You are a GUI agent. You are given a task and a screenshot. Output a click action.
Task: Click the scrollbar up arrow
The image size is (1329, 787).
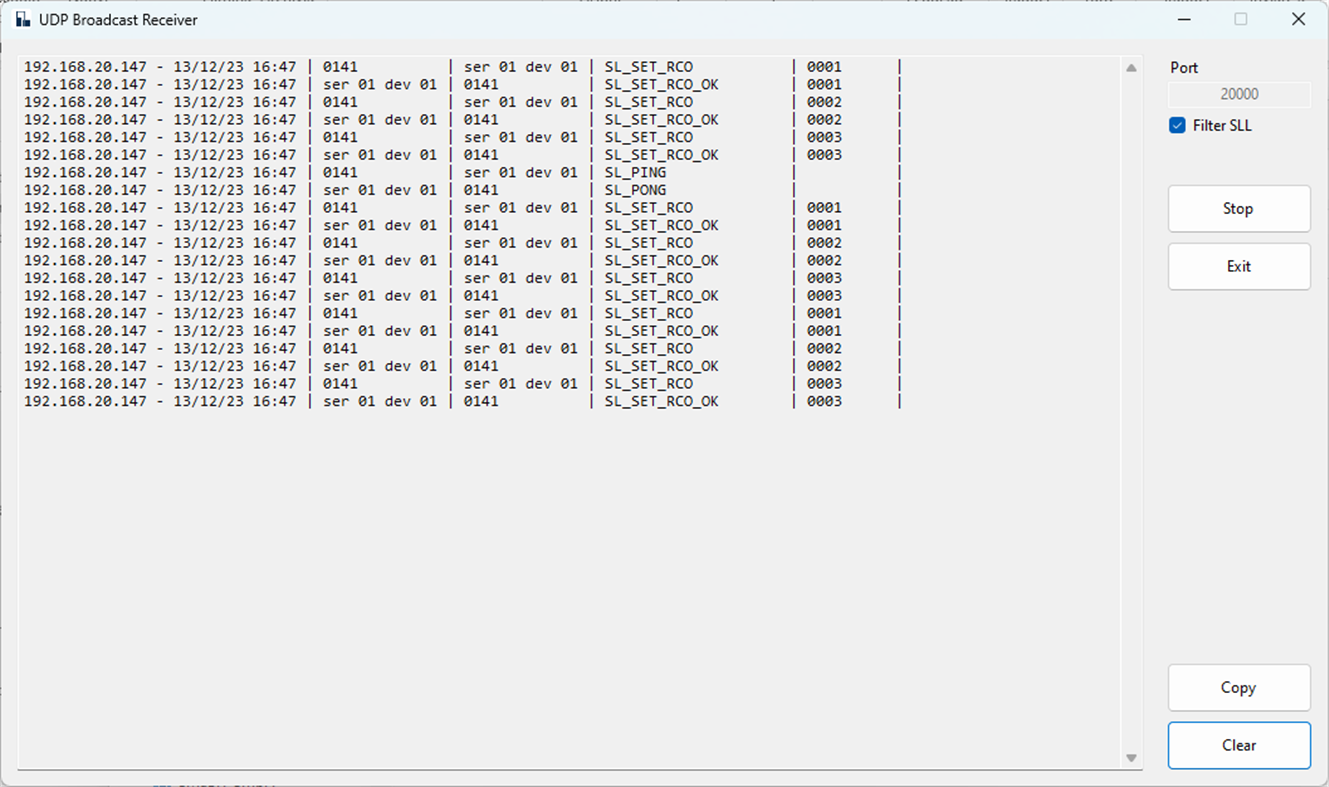[x=1132, y=67]
